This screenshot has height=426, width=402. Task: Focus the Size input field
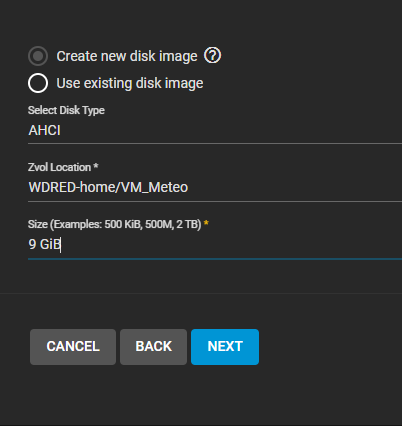point(215,244)
